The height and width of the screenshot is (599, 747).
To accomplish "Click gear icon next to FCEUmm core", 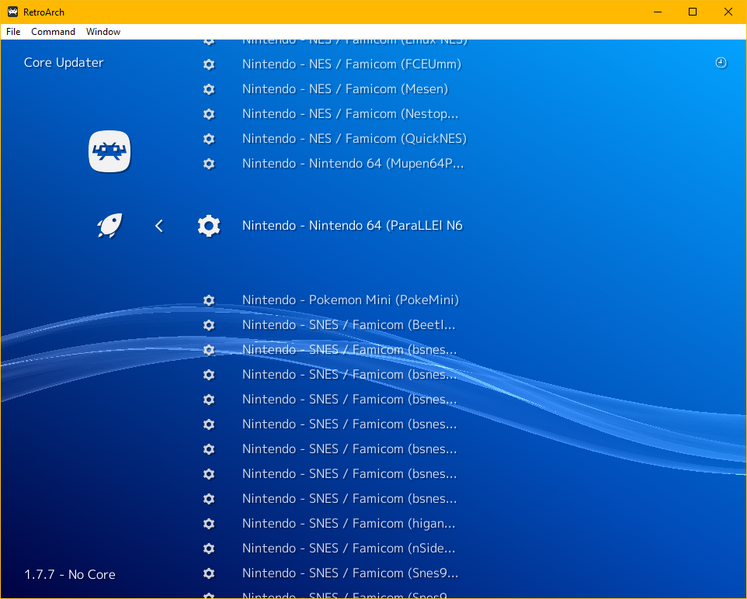I will coord(208,64).
